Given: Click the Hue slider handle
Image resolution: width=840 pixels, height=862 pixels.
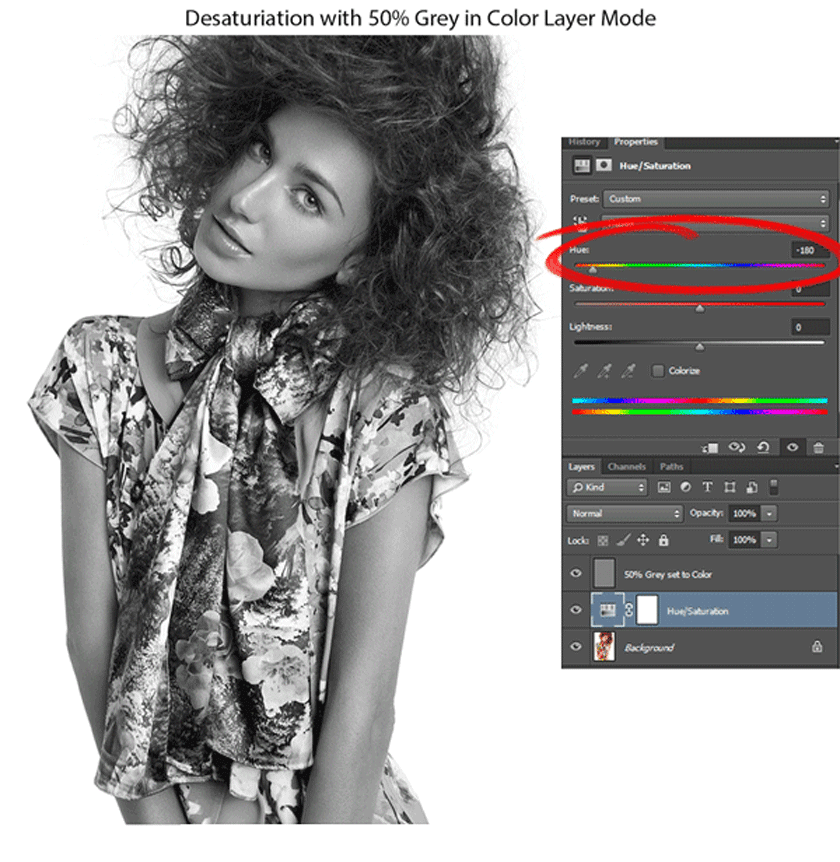Looking at the screenshot, I should tap(592, 269).
